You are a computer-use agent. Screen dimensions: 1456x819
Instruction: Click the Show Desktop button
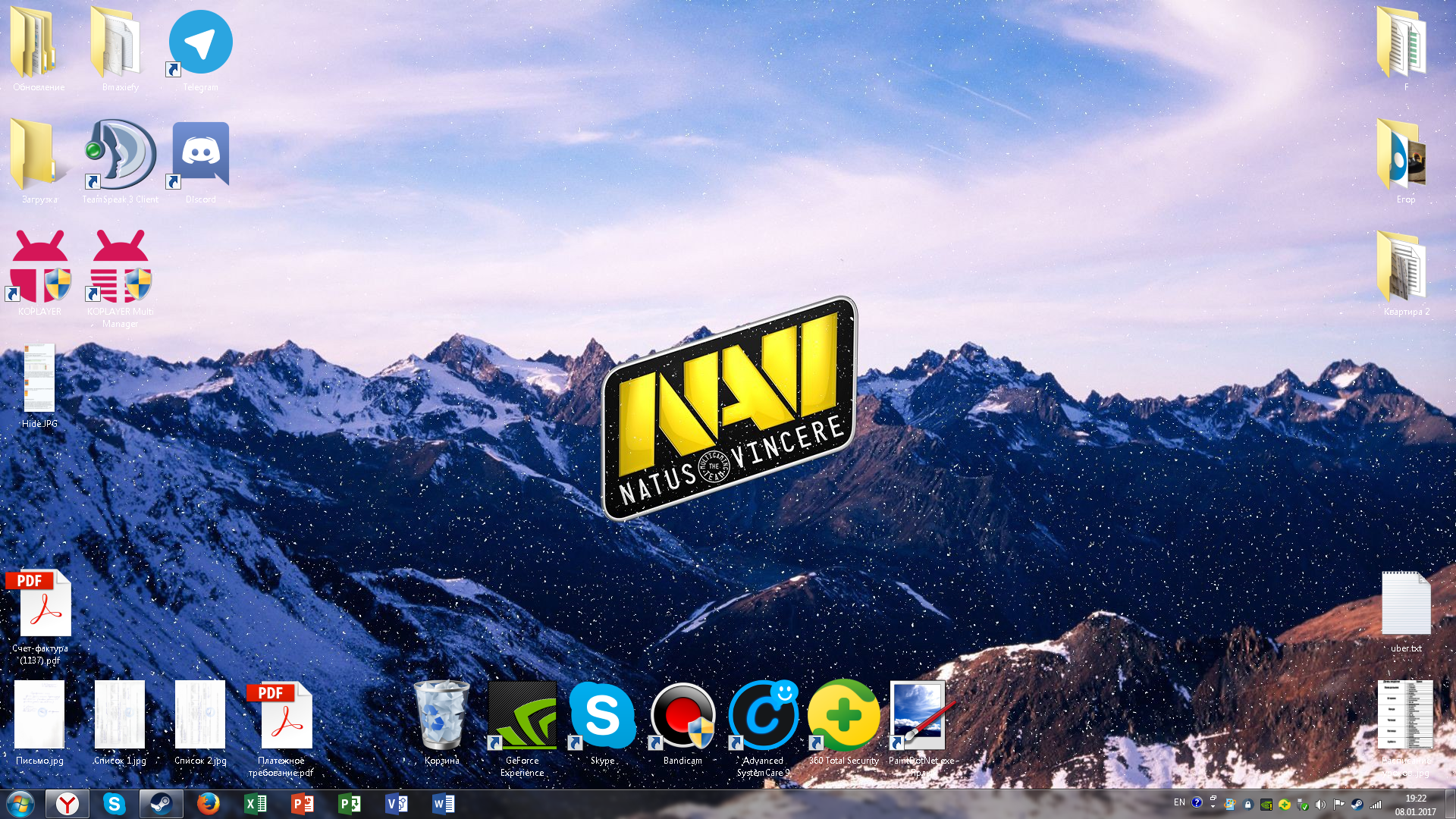pyautogui.click(x=1449, y=804)
